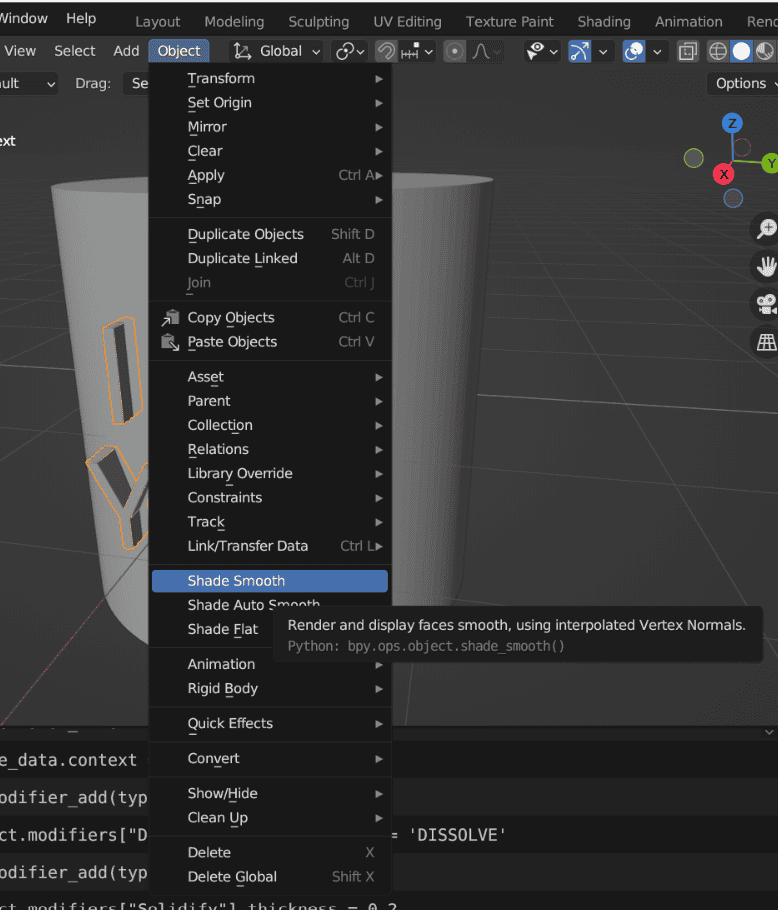
Task: Open the Track submenu
Action: (270, 522)
